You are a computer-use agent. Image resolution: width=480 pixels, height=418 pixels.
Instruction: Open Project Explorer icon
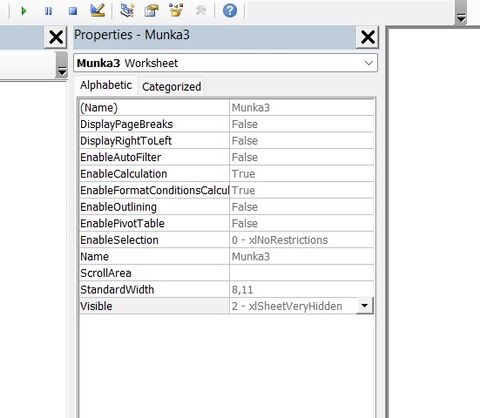click(127, 10)
